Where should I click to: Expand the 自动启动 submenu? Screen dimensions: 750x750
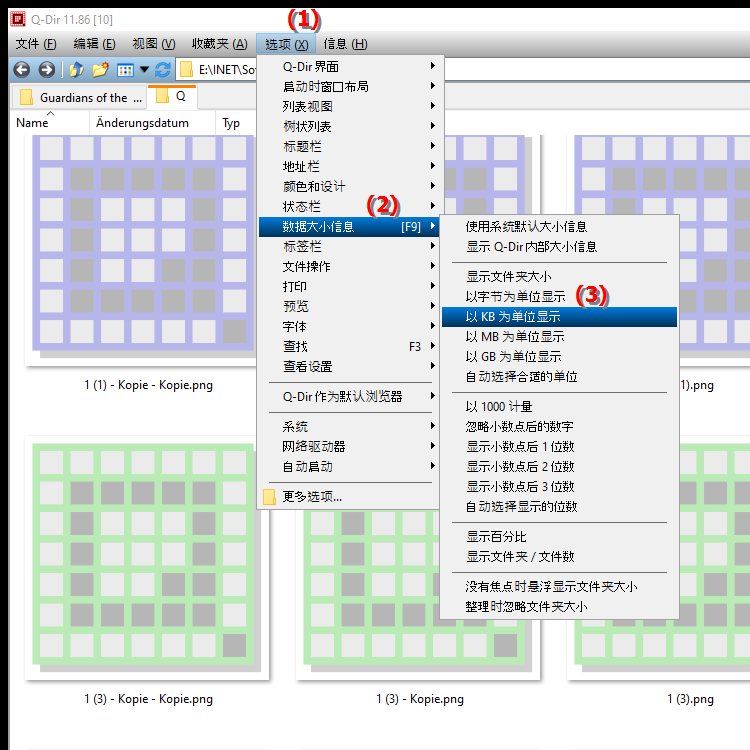(x=349, y=466)
